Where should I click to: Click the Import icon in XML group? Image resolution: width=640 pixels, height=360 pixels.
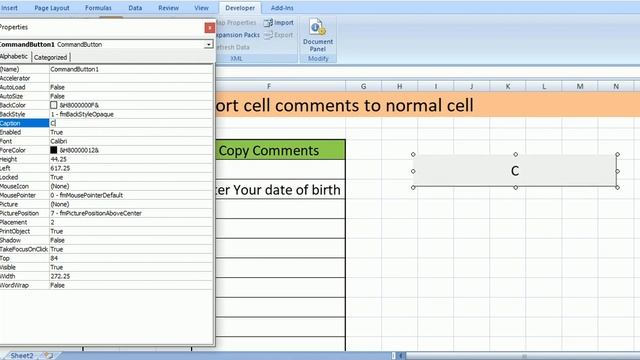click(279, 23)
